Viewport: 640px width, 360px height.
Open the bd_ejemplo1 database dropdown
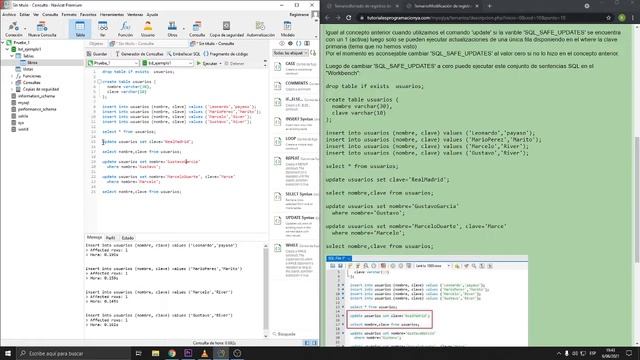coord(167,63)
